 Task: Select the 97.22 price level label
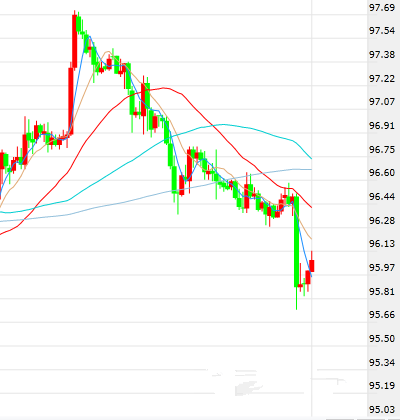(382, 79)
